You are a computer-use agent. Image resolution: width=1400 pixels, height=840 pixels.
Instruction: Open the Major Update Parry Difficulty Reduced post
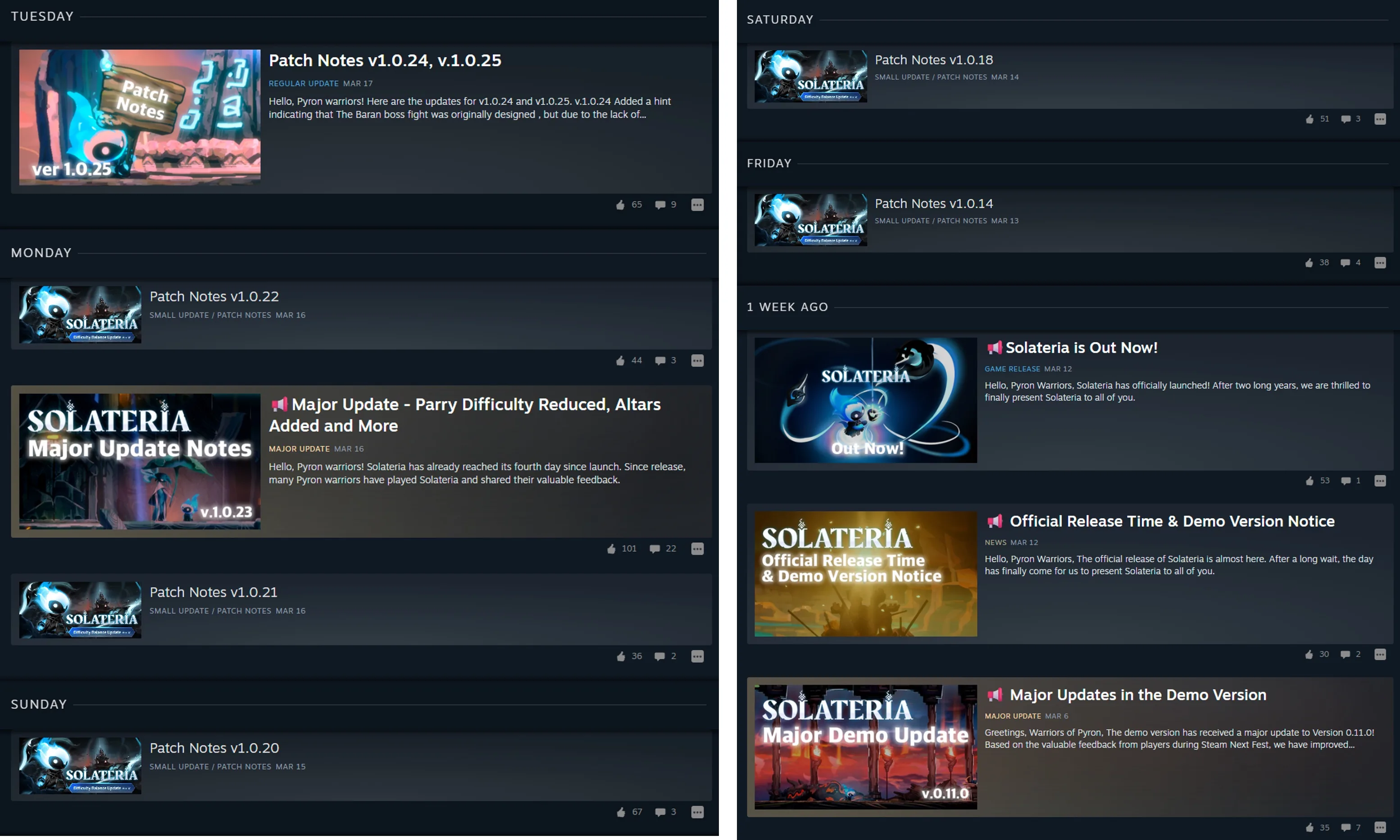[464, 415]
